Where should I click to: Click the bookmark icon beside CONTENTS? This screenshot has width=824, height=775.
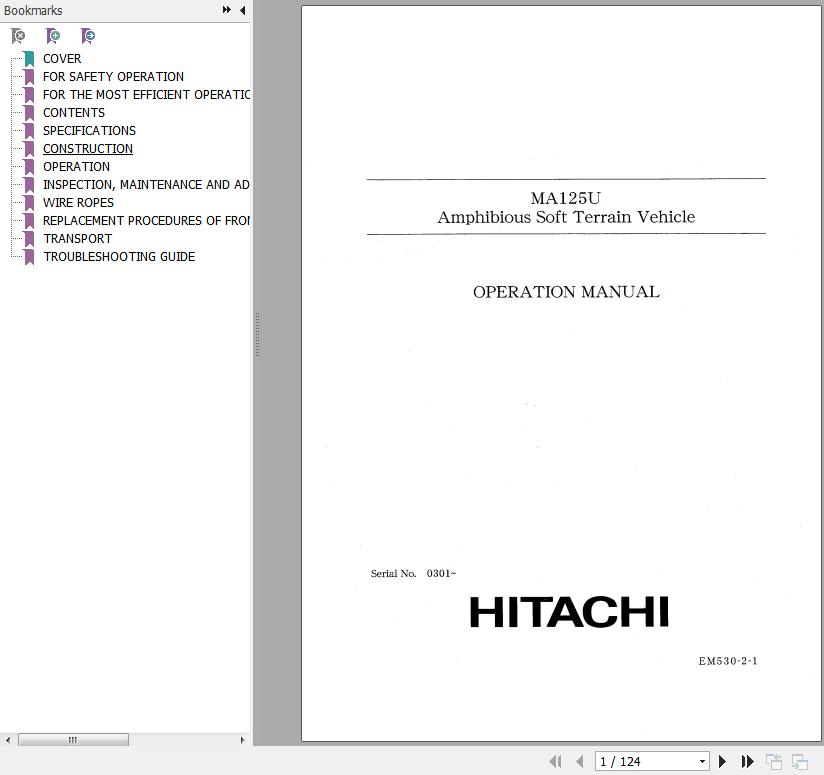coord(29,113)
